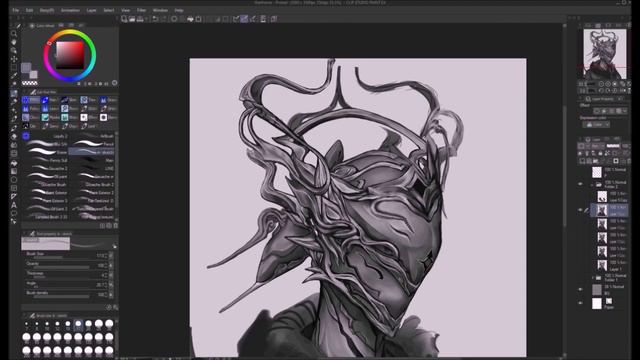Click the Navigator preview thumbnail
The height and width of the screenshot is (360, 640).
(604, 54)
